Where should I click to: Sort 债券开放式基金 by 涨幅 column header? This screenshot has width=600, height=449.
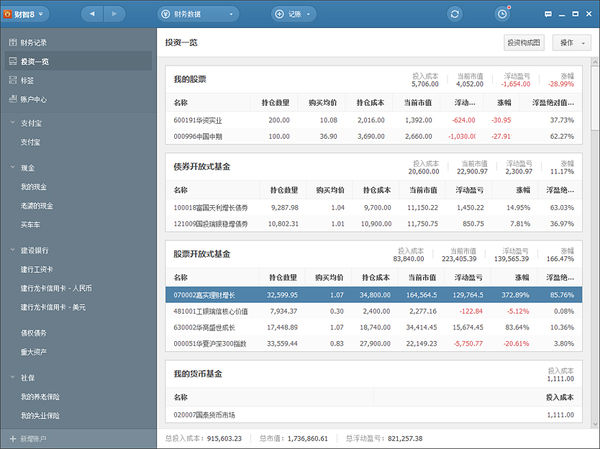[x=523, y=190]
